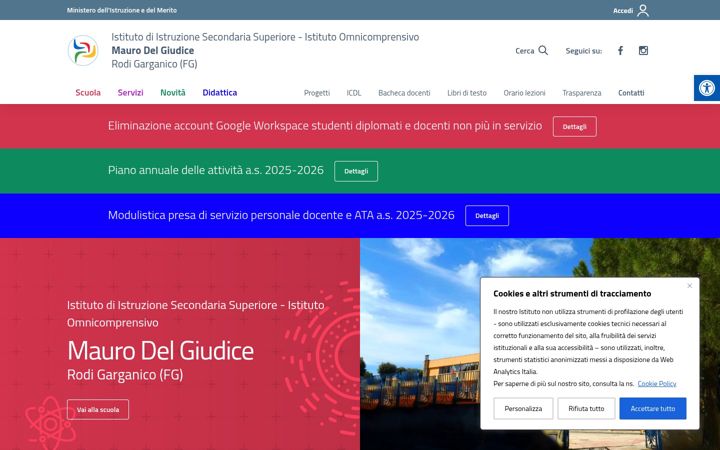
Task: Click Ministero dell'Istruzione e del Merito link
Action: click(122, 10)
